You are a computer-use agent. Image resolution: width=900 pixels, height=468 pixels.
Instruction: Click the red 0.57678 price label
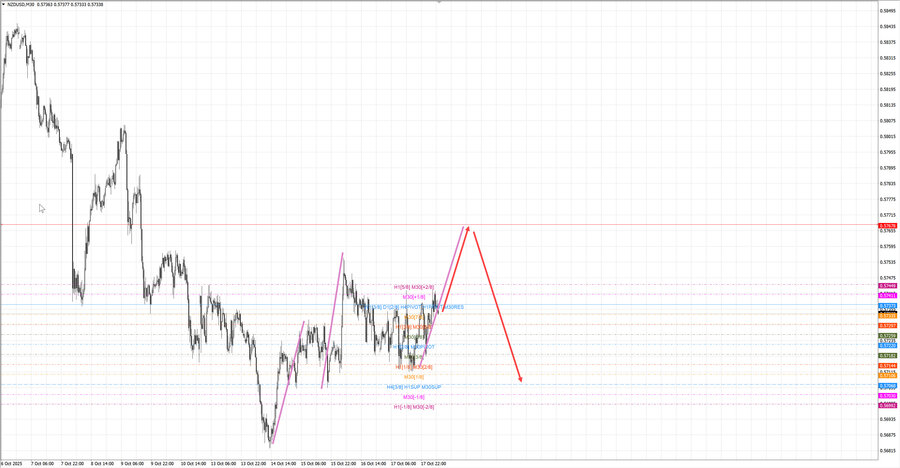click(887, 226)
